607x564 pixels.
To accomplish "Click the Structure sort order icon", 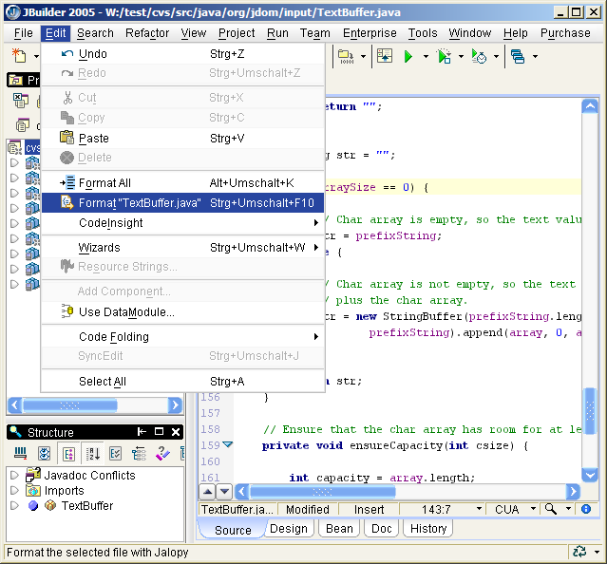I will coord(93,453).
